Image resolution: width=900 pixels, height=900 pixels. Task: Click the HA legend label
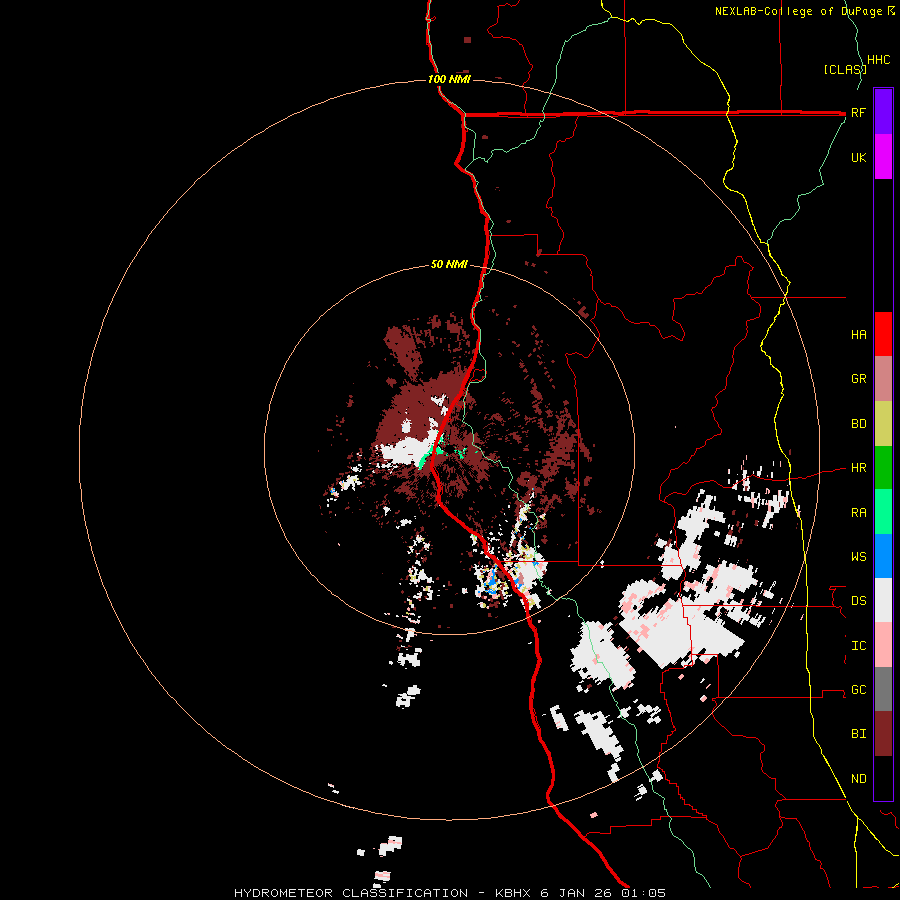[x=858, y=334]
